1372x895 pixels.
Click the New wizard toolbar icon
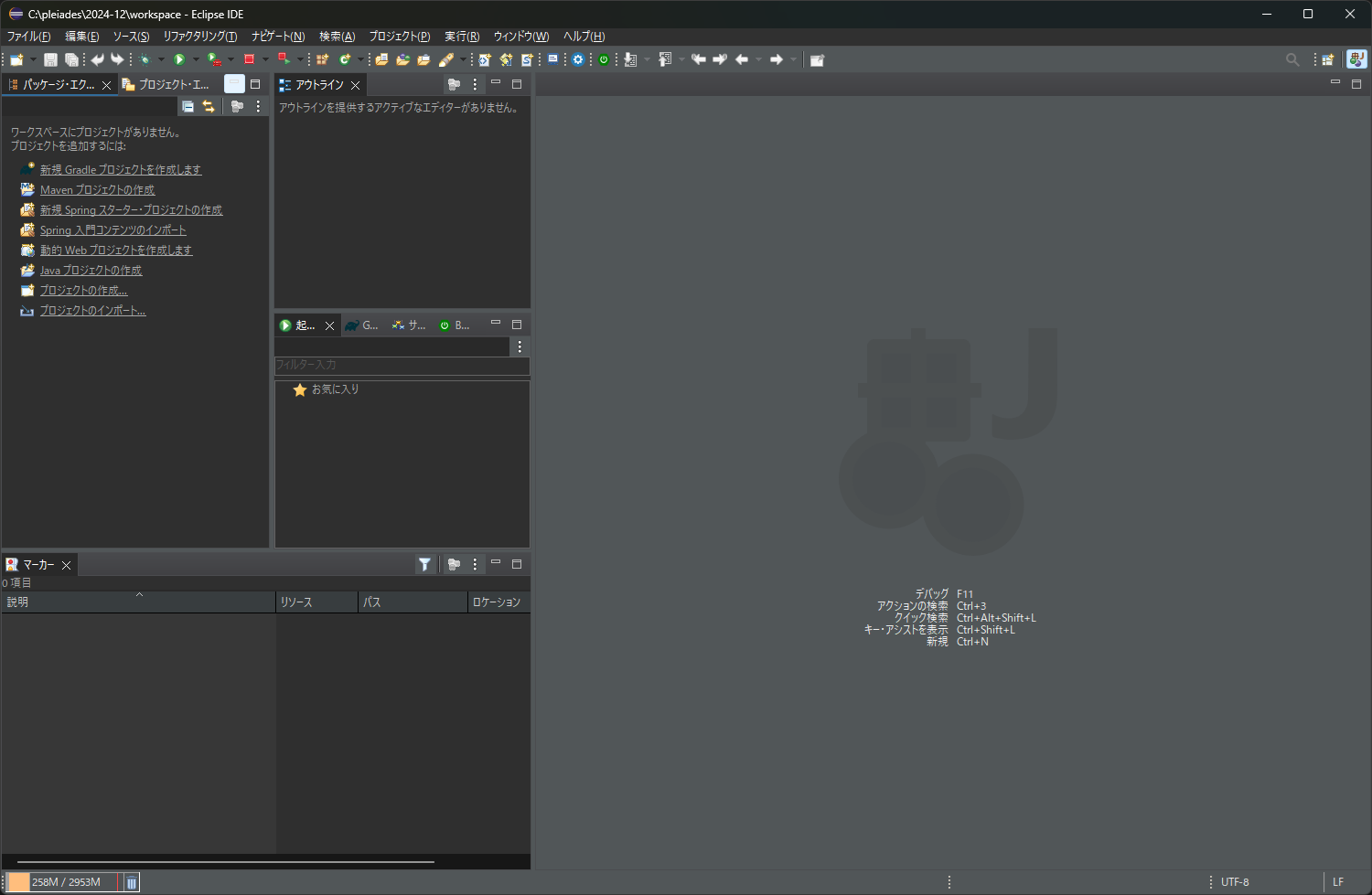coord(16,59)
